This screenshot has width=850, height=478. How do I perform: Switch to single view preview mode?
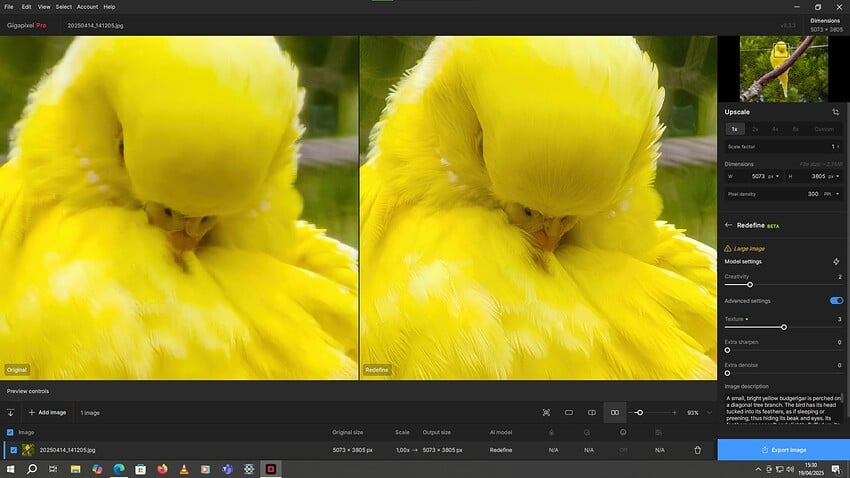coord(569,413)
